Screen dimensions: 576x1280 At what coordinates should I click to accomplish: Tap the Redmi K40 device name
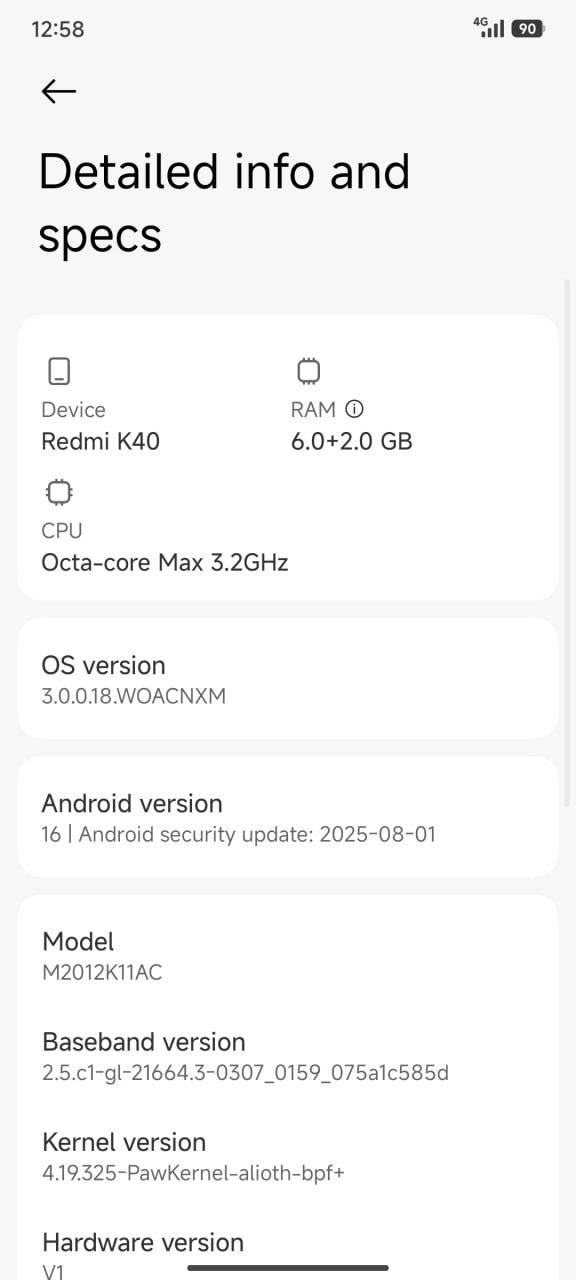pos(100,441)
